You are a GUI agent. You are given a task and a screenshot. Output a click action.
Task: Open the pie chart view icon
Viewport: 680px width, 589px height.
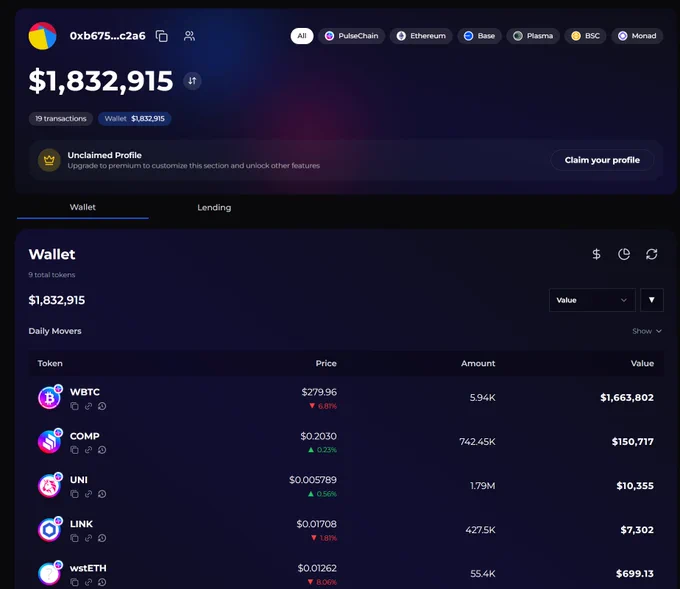tap(624, 254)
